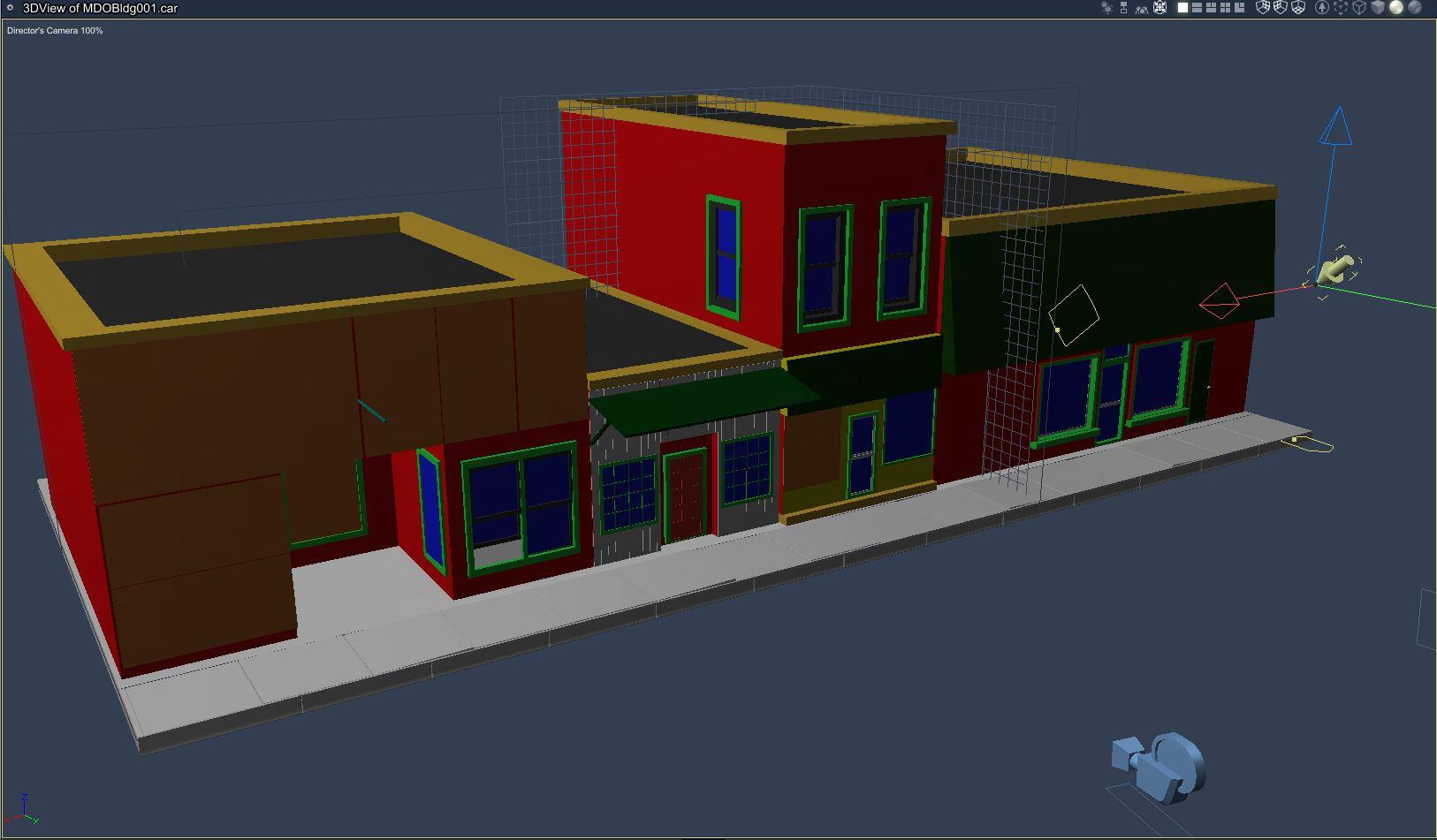1437x840 pixels.
Task: Click the red diamond axis handle
Action: pos(1220,301)
